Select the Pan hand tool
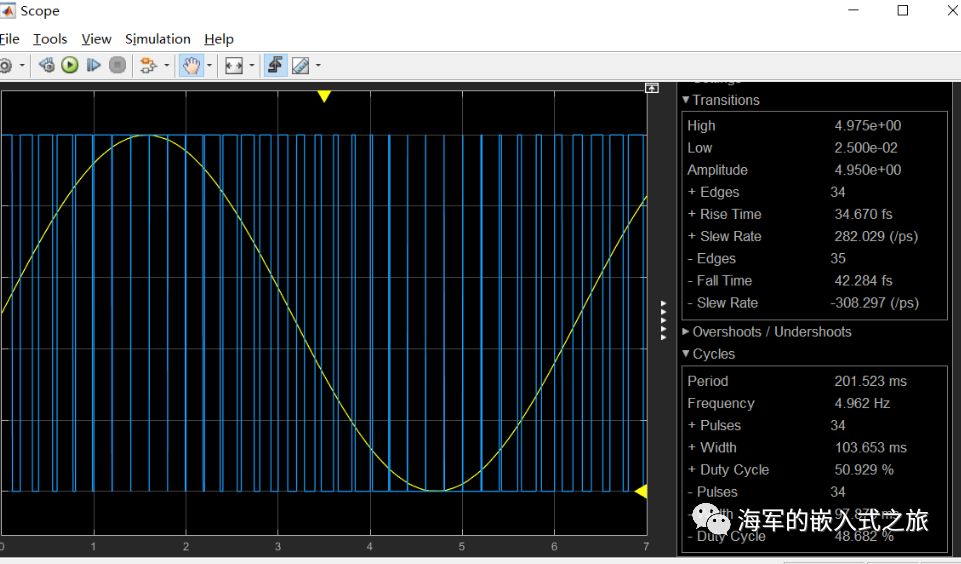The image size is (961, 564). coord(189,65)
